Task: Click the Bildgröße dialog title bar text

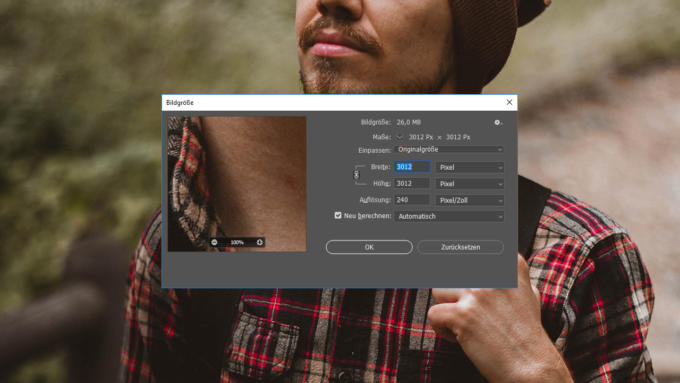Action: pyautogui.click(x=180, y=103)
